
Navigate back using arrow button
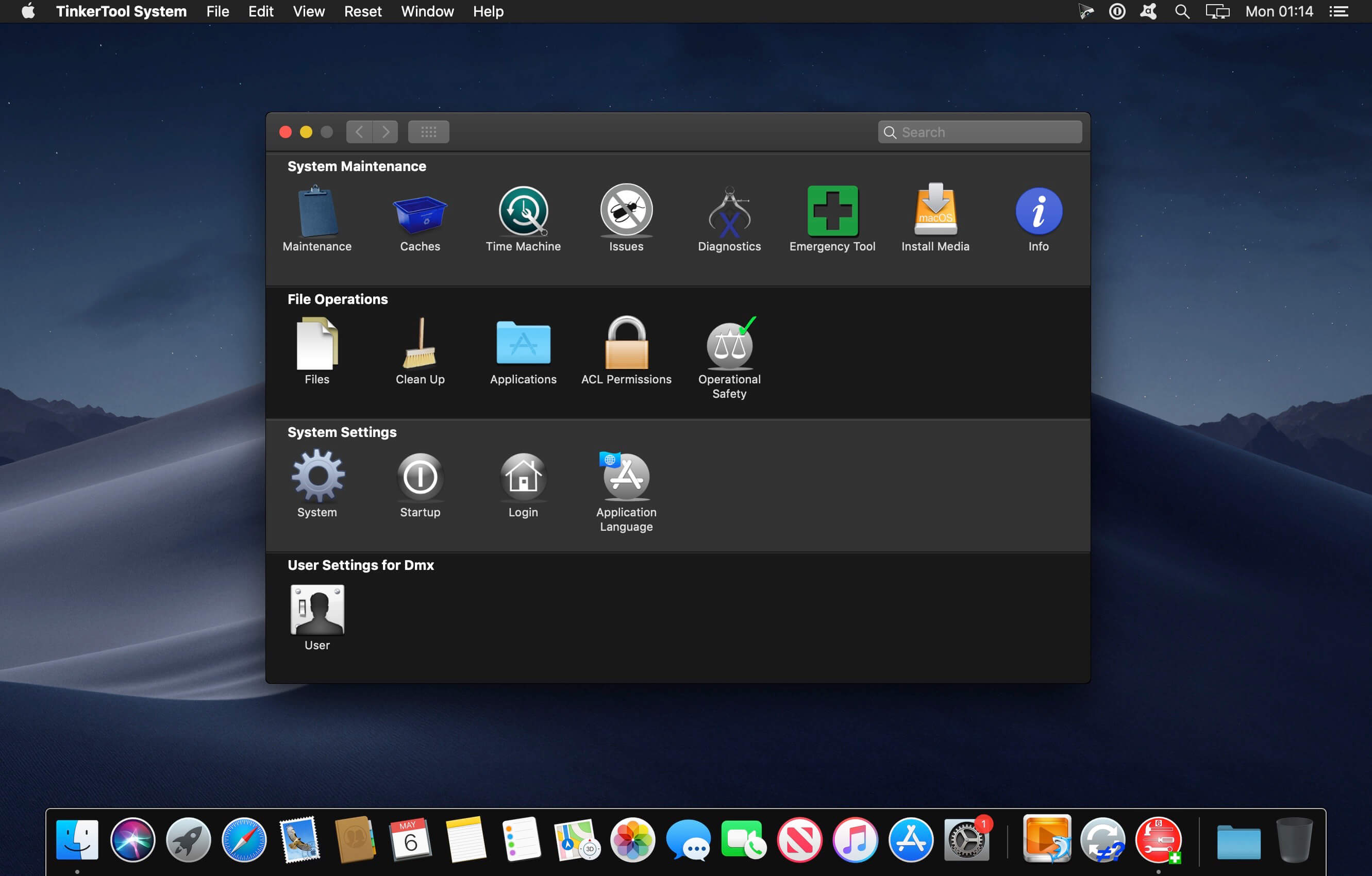coord(359,131)
